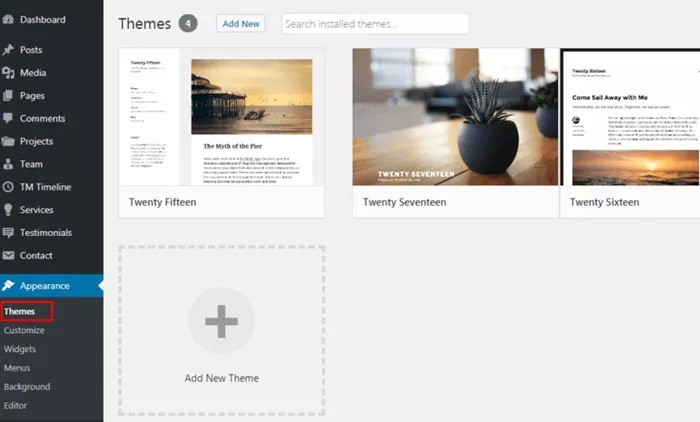This screenshot has width=700, height=422.
Task: Focus the Search installed themes field
Action: click(x=375, y=24)
